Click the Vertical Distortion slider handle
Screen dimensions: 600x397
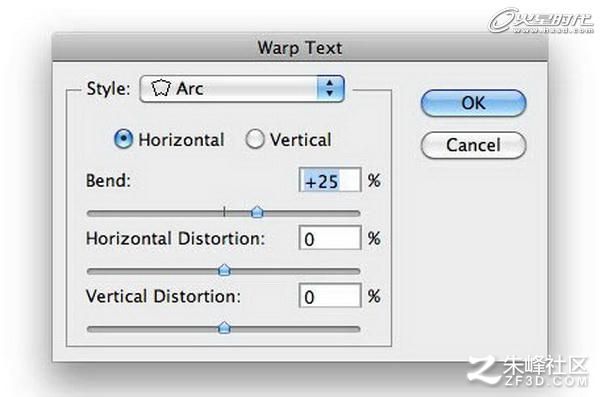224,328
